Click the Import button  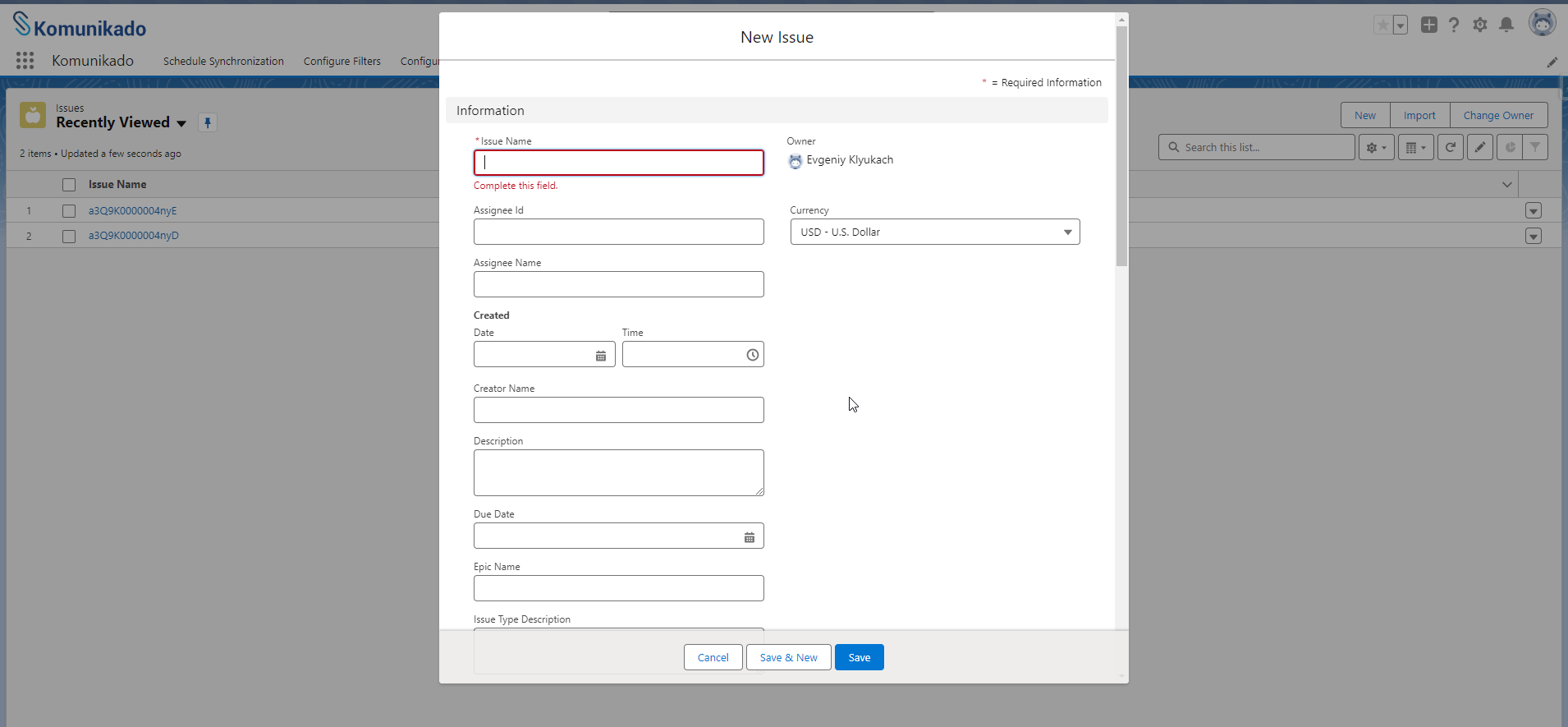[x=1419, y=115]
